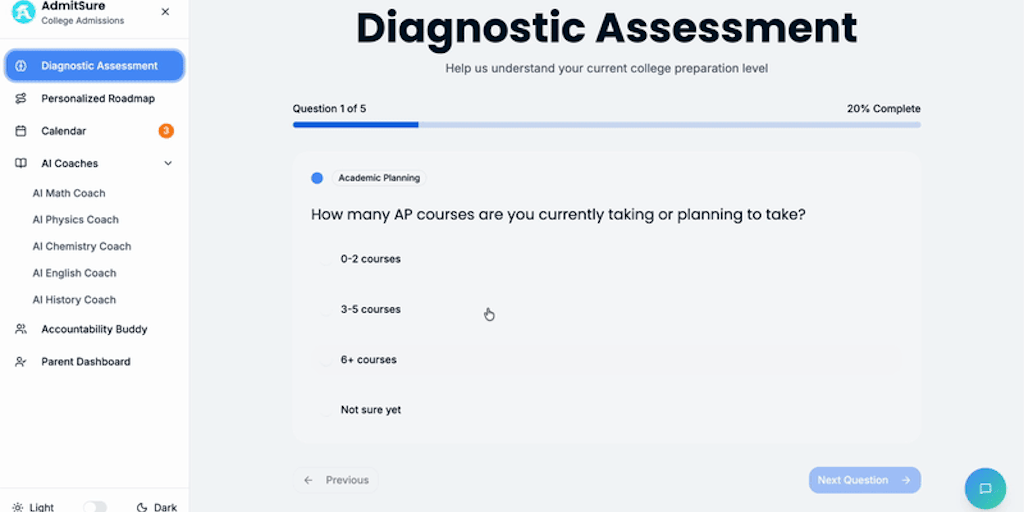The image size is (1024, 512).
Task: Click the Calendar icon in sidebar
Action: tap(21, 131)
